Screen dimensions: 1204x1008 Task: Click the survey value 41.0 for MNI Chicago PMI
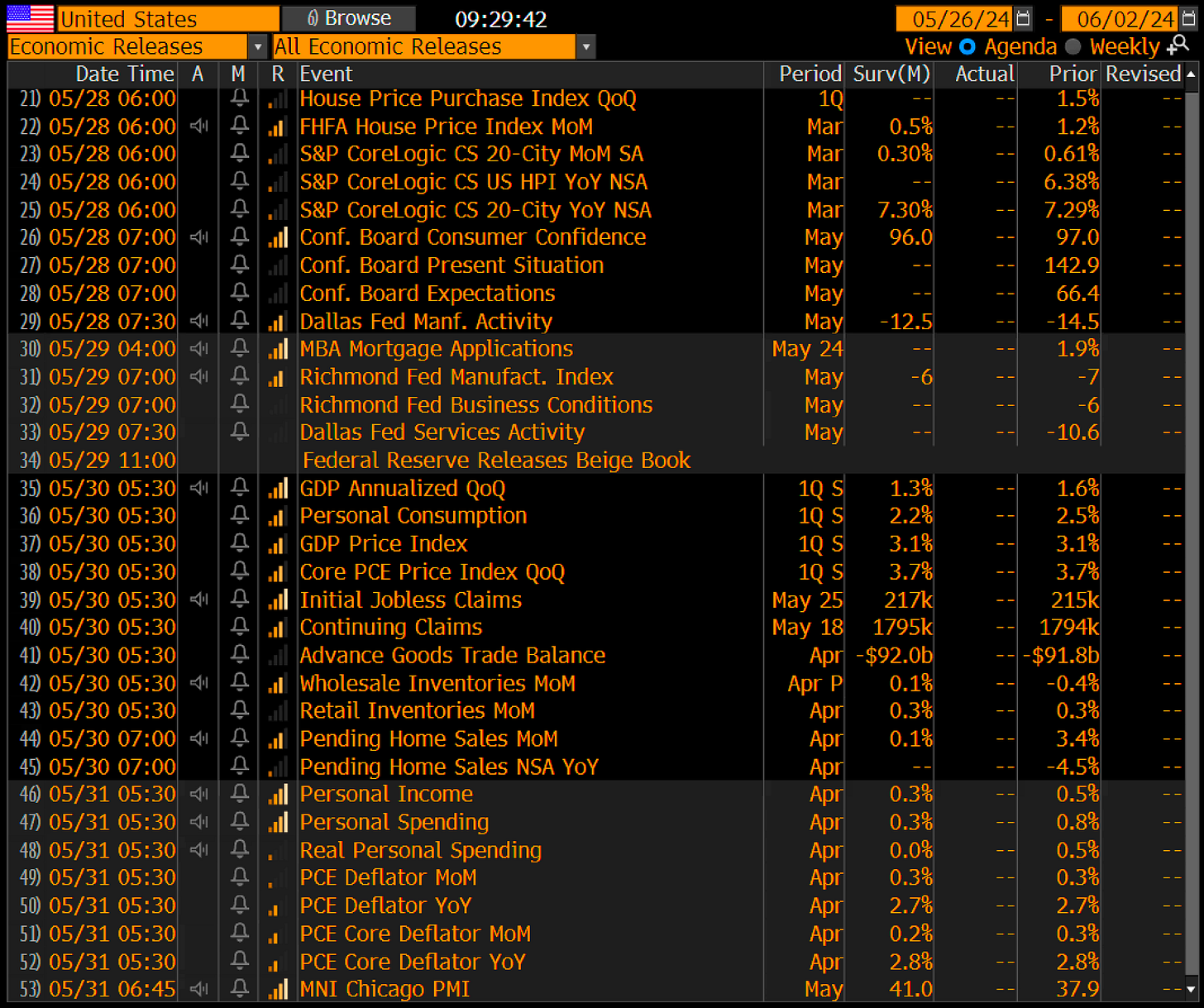tap(910, 989)
